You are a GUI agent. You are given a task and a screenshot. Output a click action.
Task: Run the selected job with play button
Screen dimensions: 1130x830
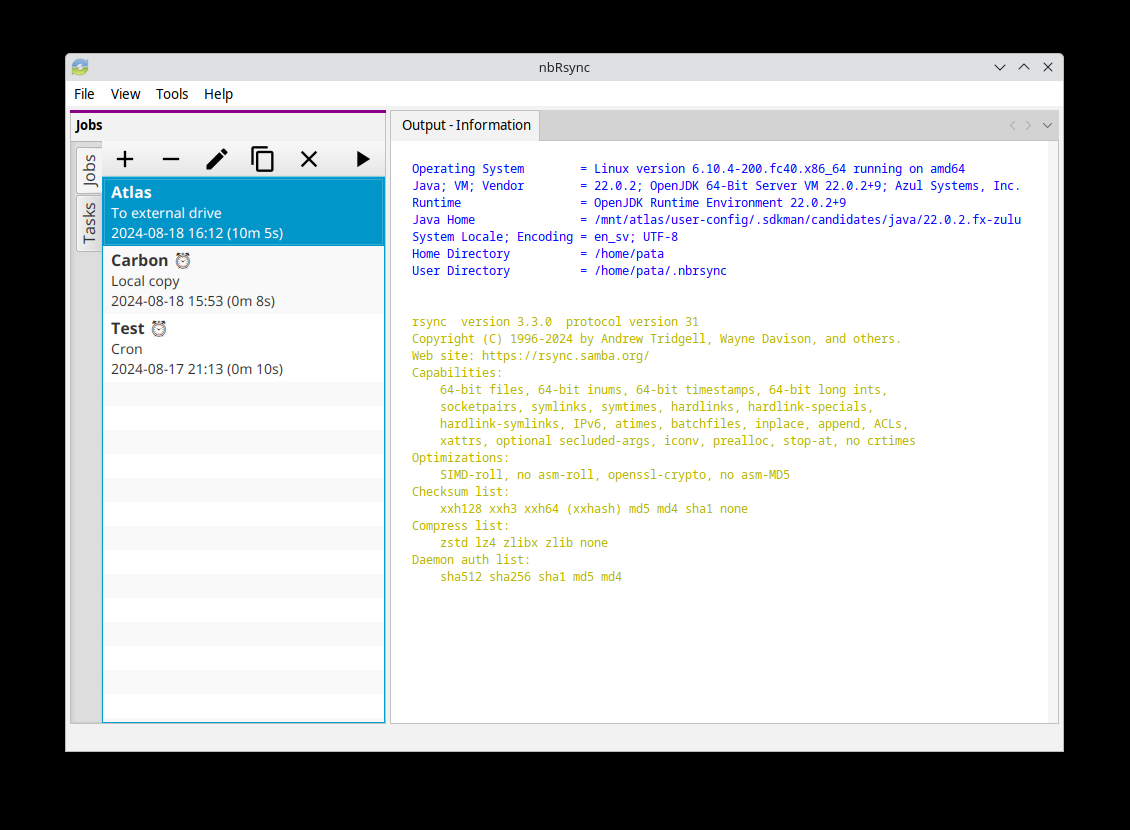[362, 159]
